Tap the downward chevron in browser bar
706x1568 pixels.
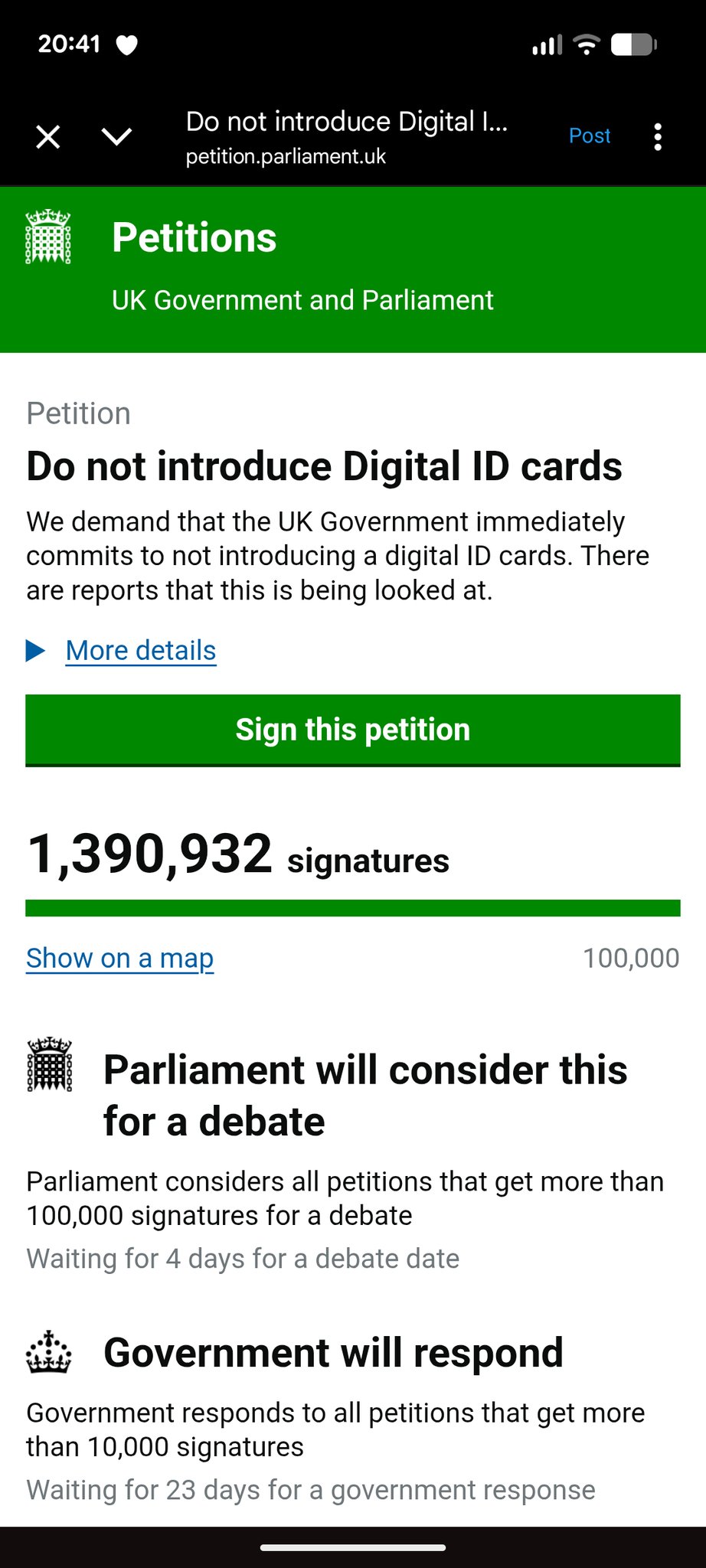point(116,137)
